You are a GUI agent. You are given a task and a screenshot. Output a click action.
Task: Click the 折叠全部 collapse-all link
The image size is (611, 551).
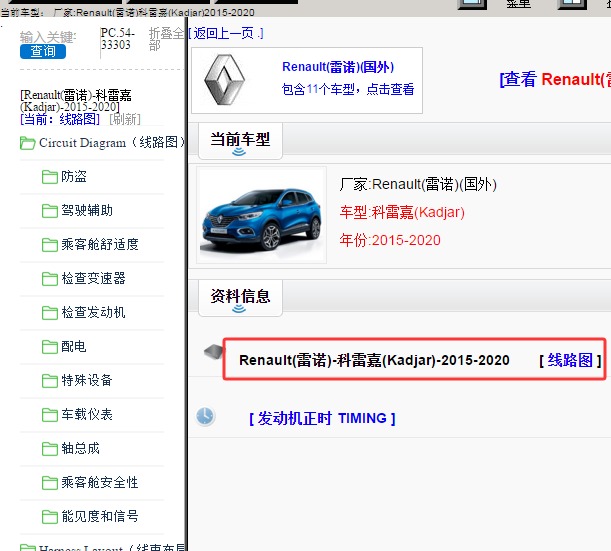166,39
